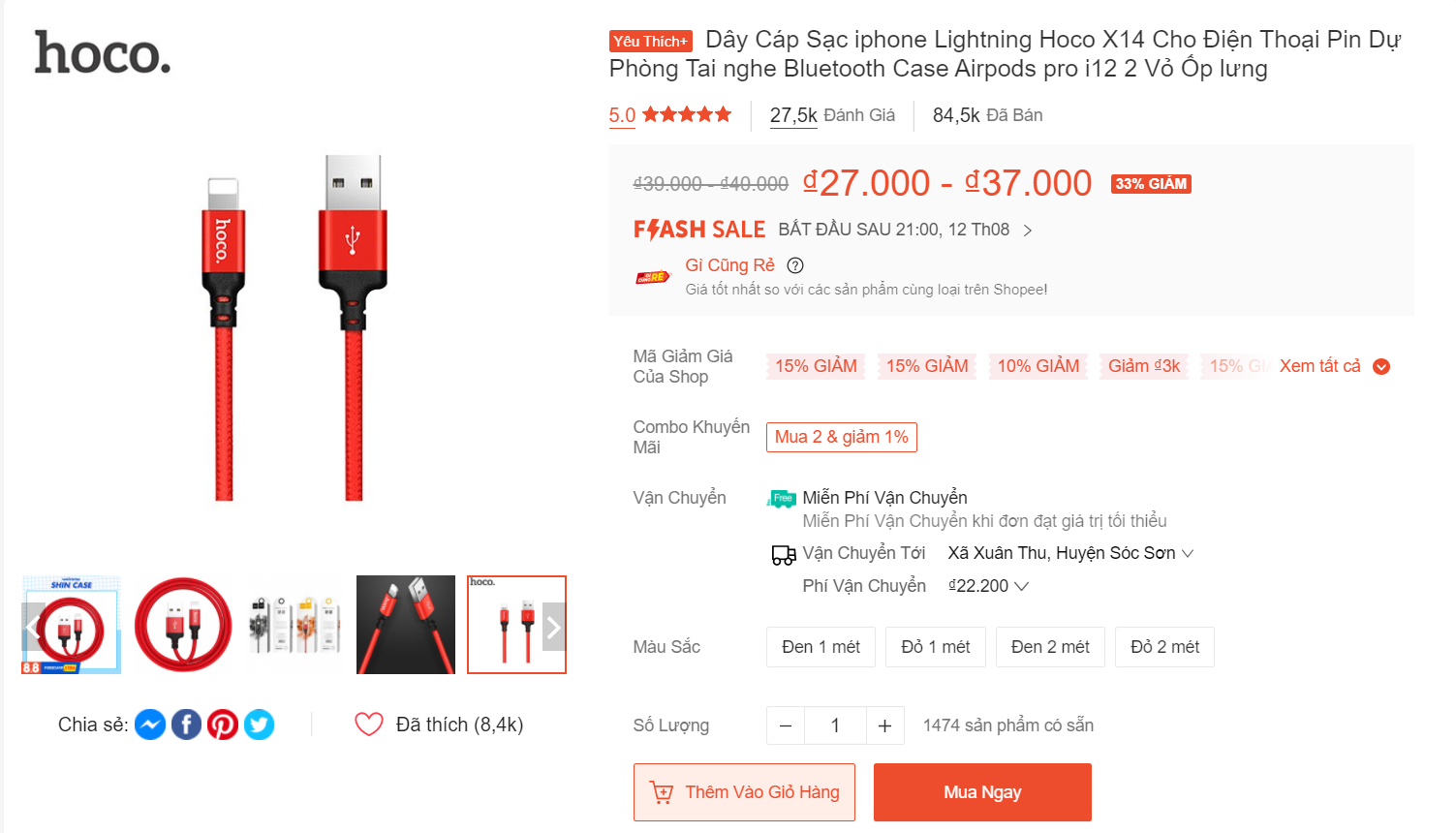Show next product thumbnails arrow
This screenshot has width=1456, height=833.
[x=553, y=629]
